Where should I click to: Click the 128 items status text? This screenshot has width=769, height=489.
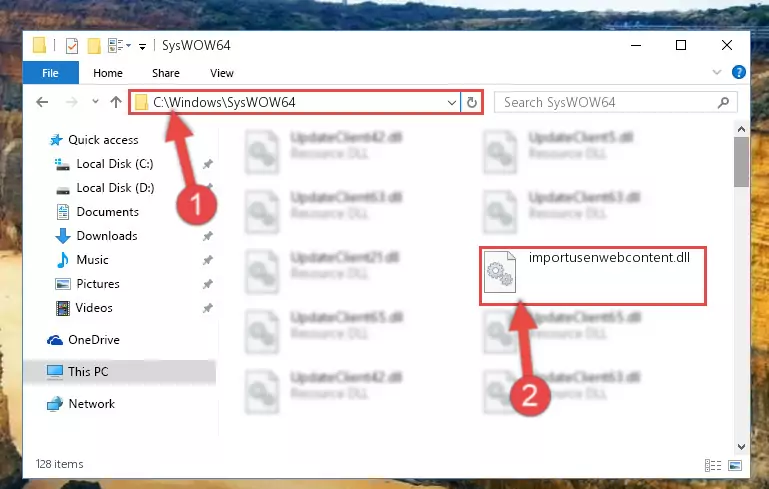[x=59, y=464]
